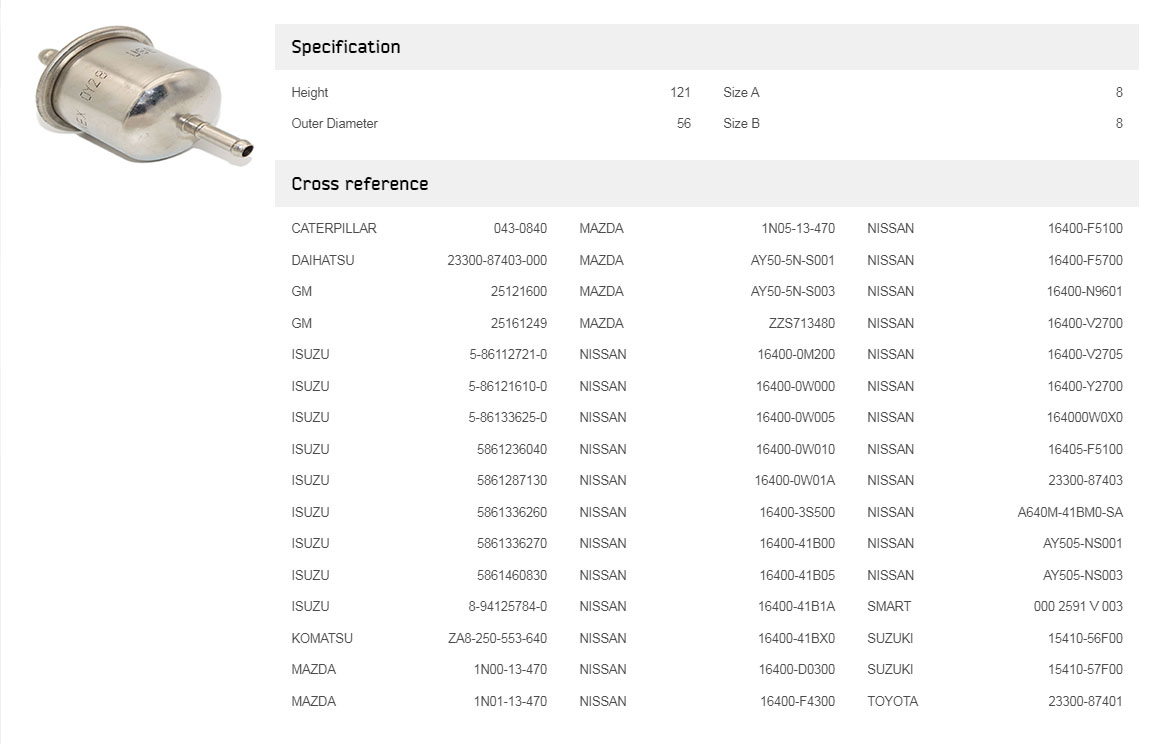
Task: Select Mazda part number 1N05-13-470
Action: (x=798, y=229)
